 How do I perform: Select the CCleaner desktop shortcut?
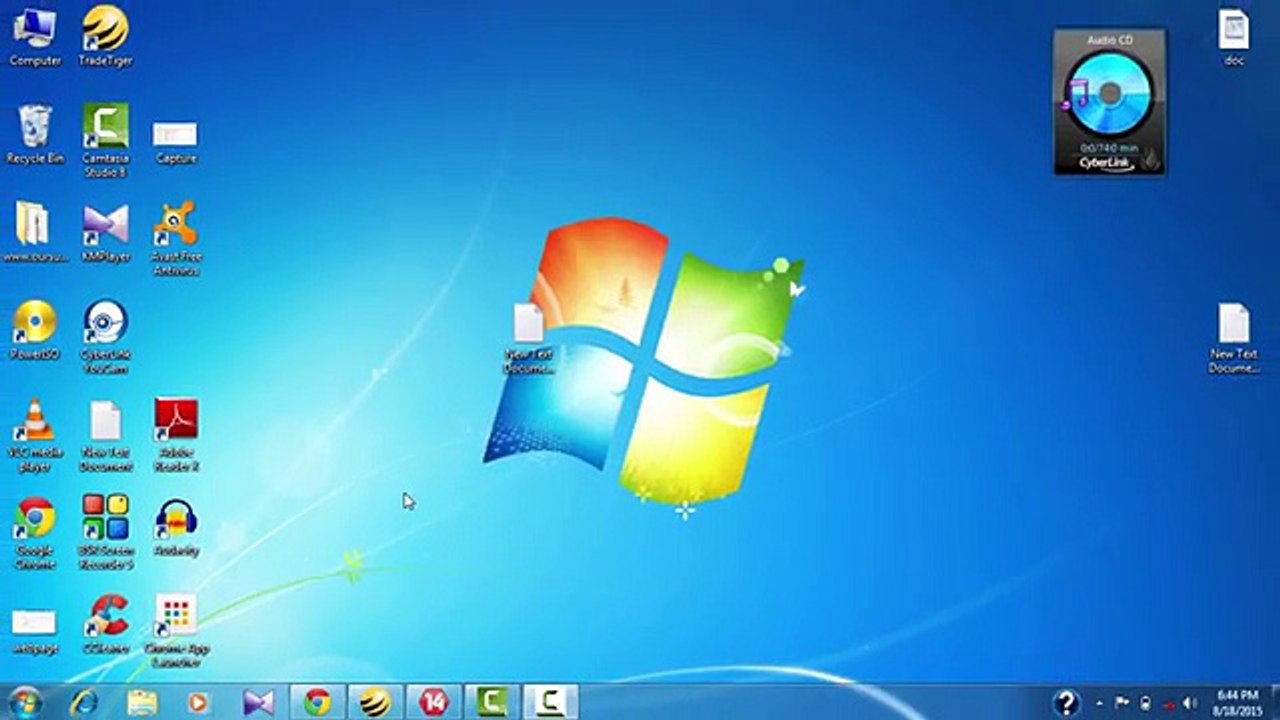click(105, 624)
